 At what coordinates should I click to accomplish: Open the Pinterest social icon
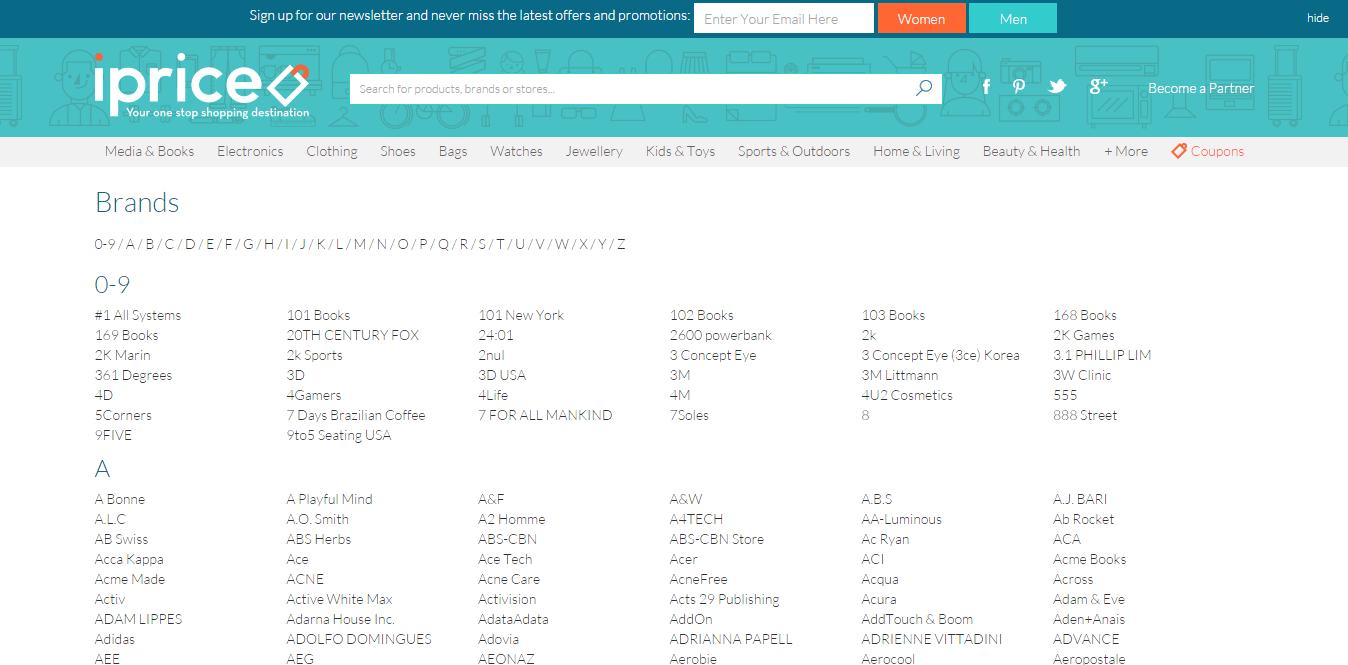coord(1018,87)
